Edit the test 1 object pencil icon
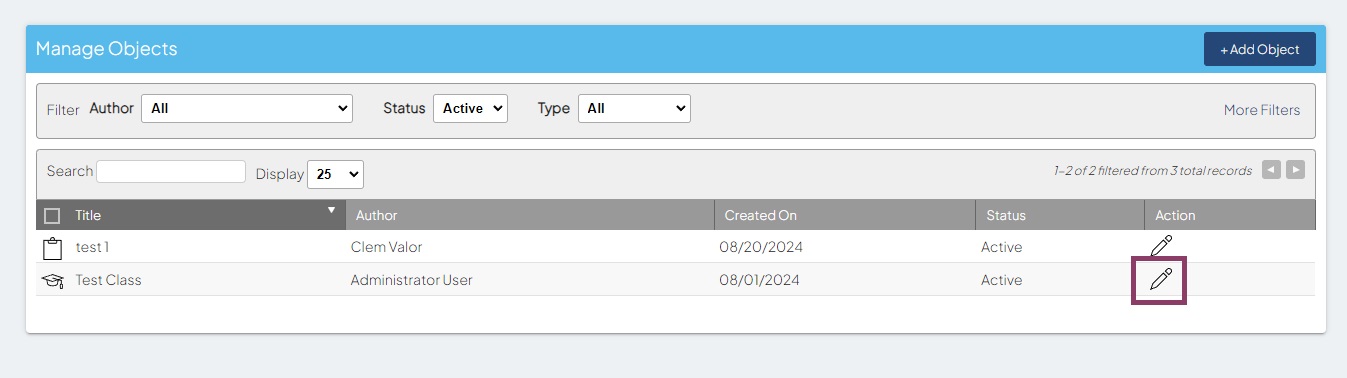Viewport: 1347px width, 378px height. [1160, 246]
